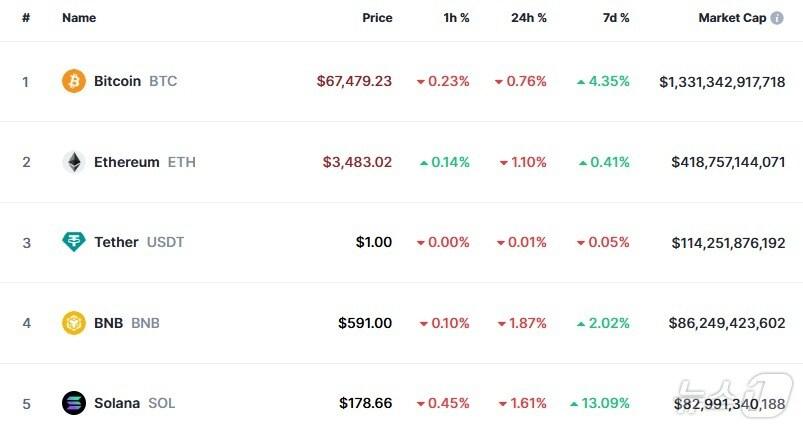
Task: Click the Tether logo icon
Action: [x=74, y=242]
